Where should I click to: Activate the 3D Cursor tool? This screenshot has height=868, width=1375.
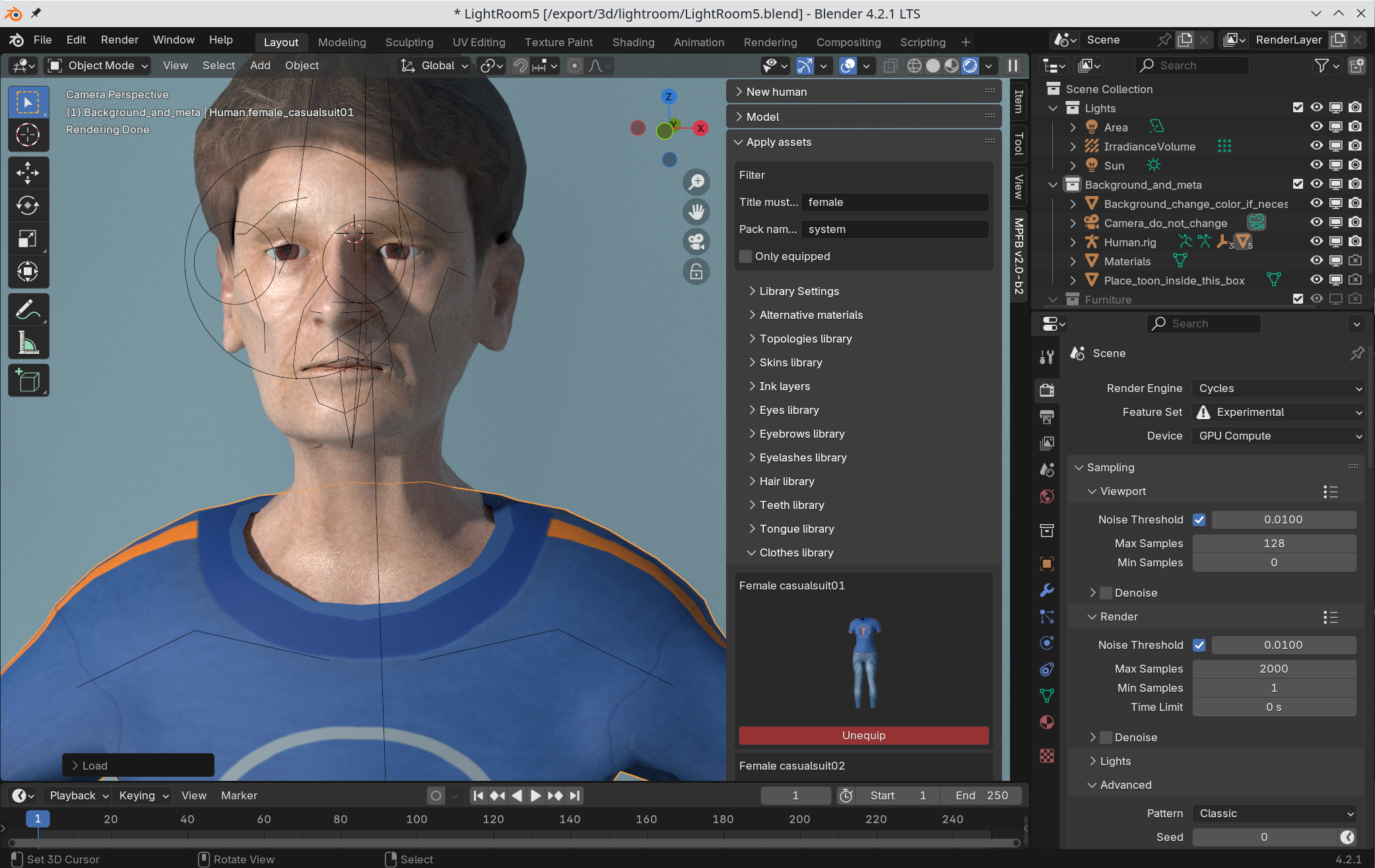pos(28,135)
